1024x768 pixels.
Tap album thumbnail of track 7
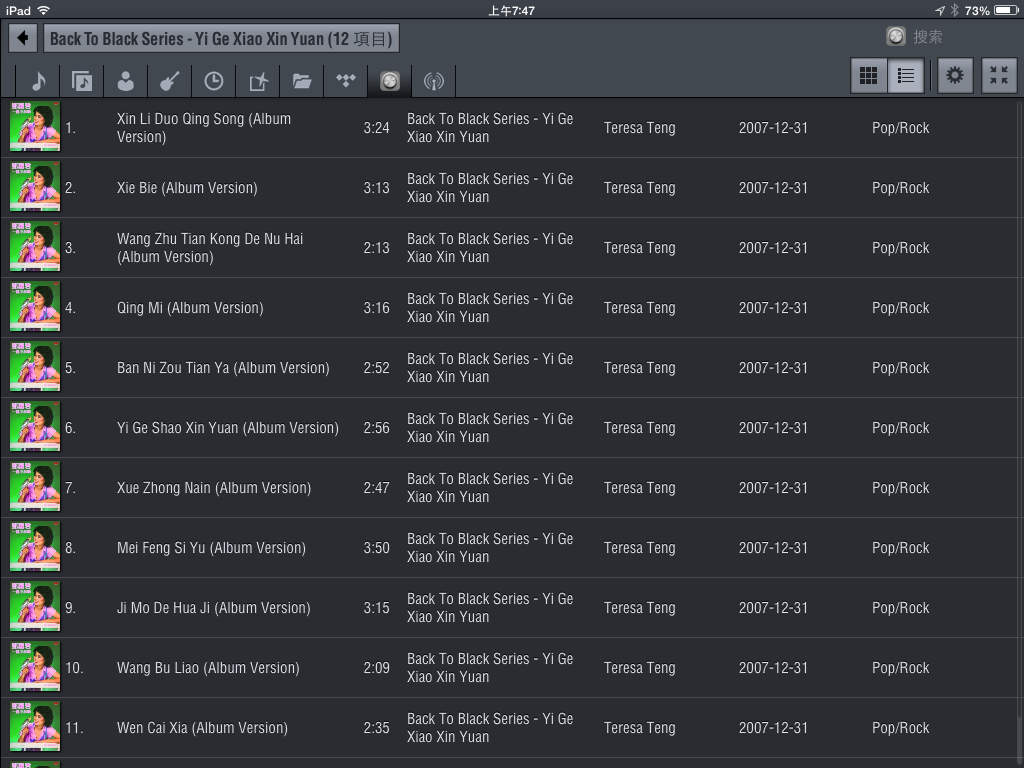35,487
